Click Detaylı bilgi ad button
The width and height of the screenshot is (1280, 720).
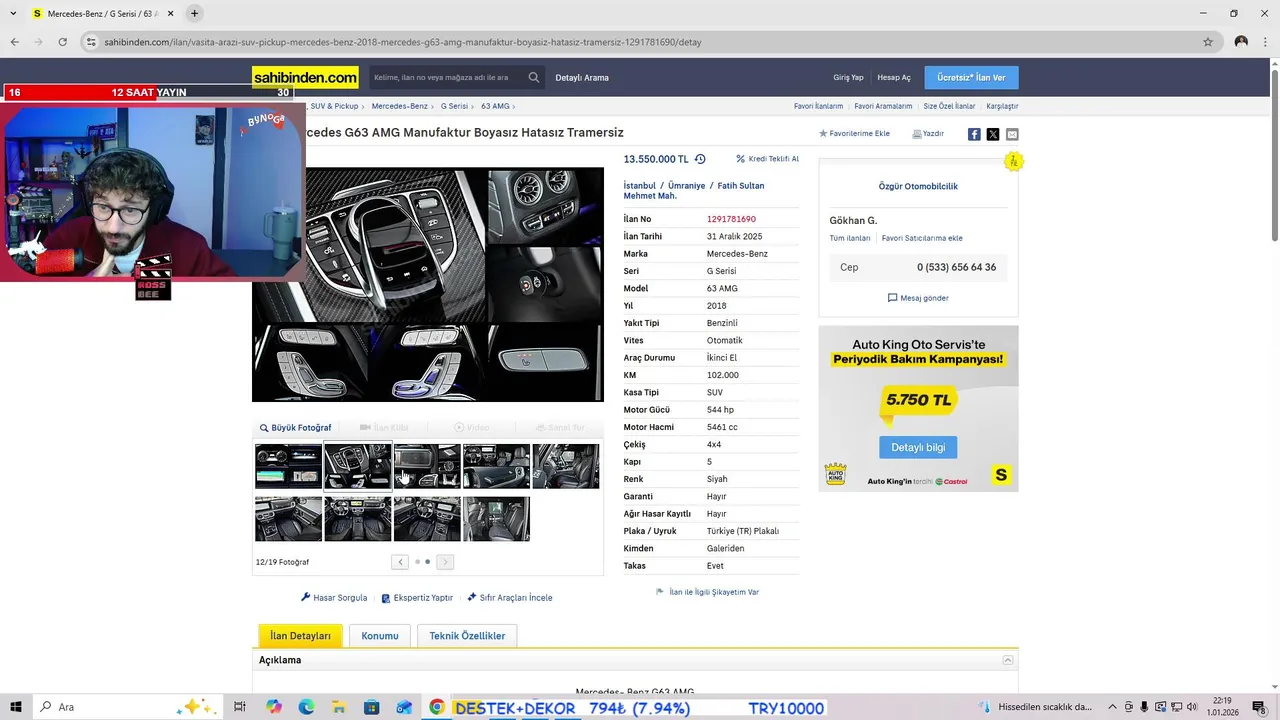(918, 447)
